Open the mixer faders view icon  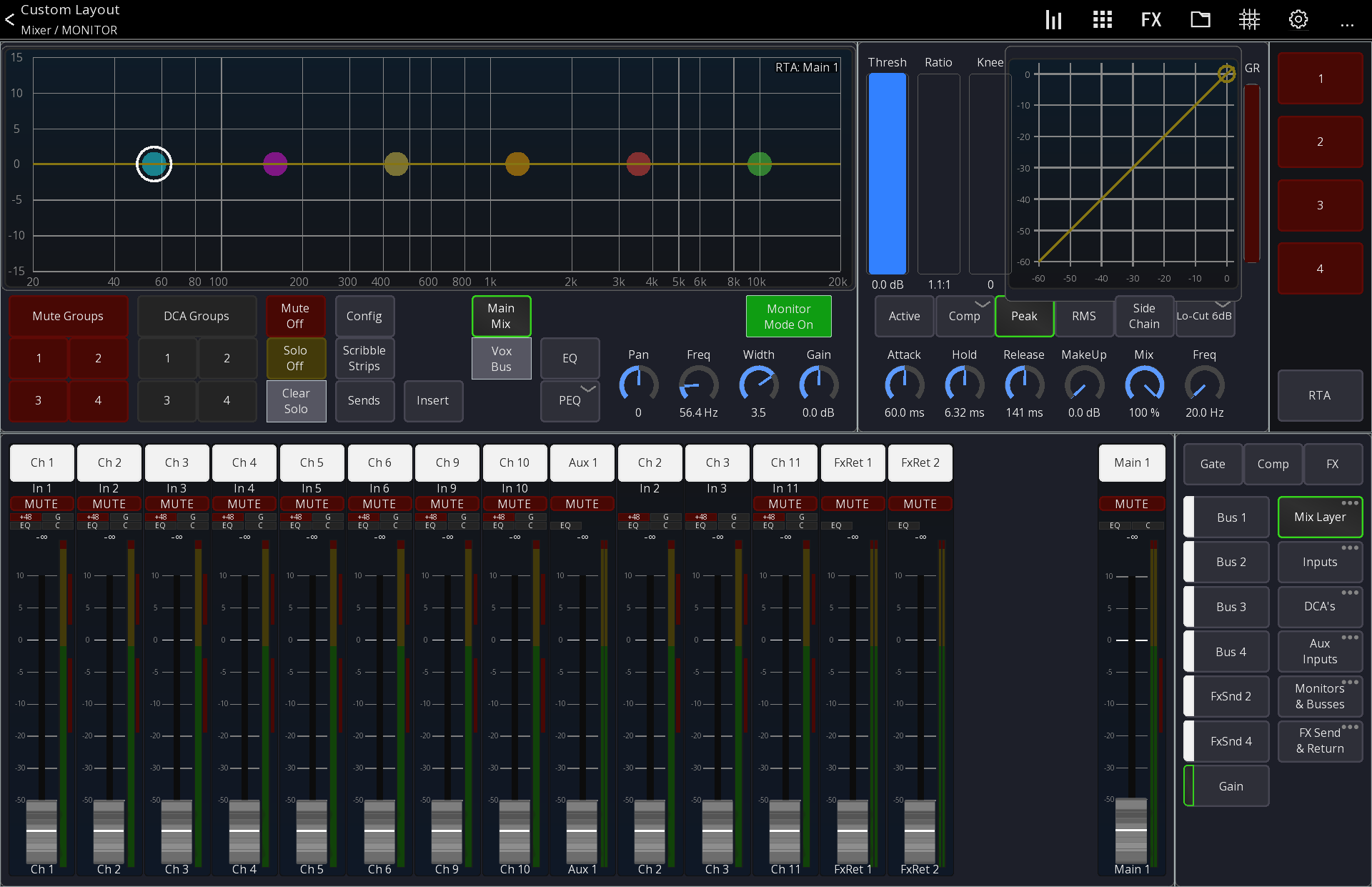pyautogui.click(x=1053, y=19)
